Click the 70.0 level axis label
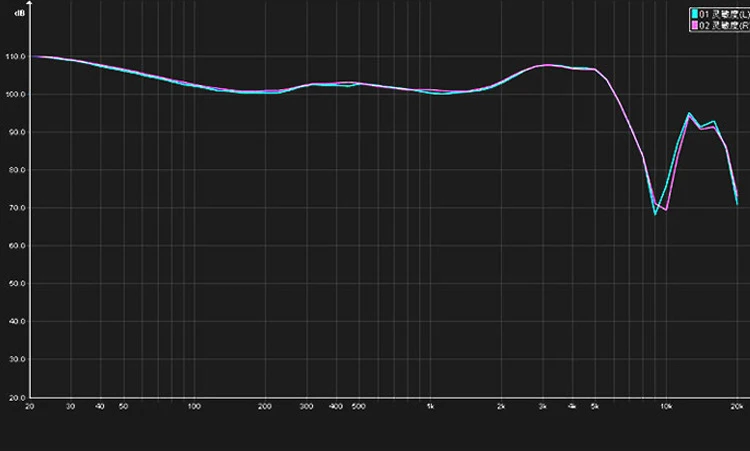The height and width of the screenshot is (451, 750). [17, 208]
